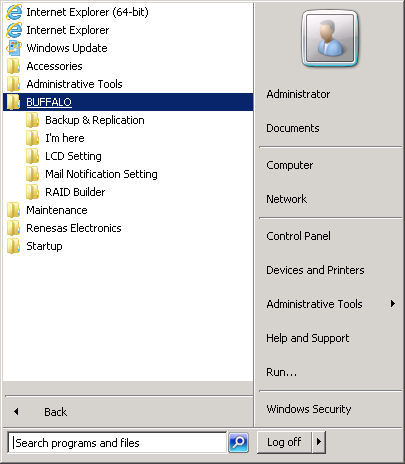The width and height of the screenshot is (405, 464).
Task: Expand Administrative Tools submenu arrow in right pane
Action: 393,304
